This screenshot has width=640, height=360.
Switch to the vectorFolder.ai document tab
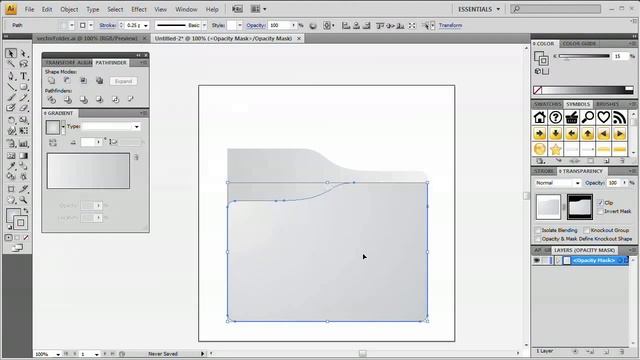point(87,38)
